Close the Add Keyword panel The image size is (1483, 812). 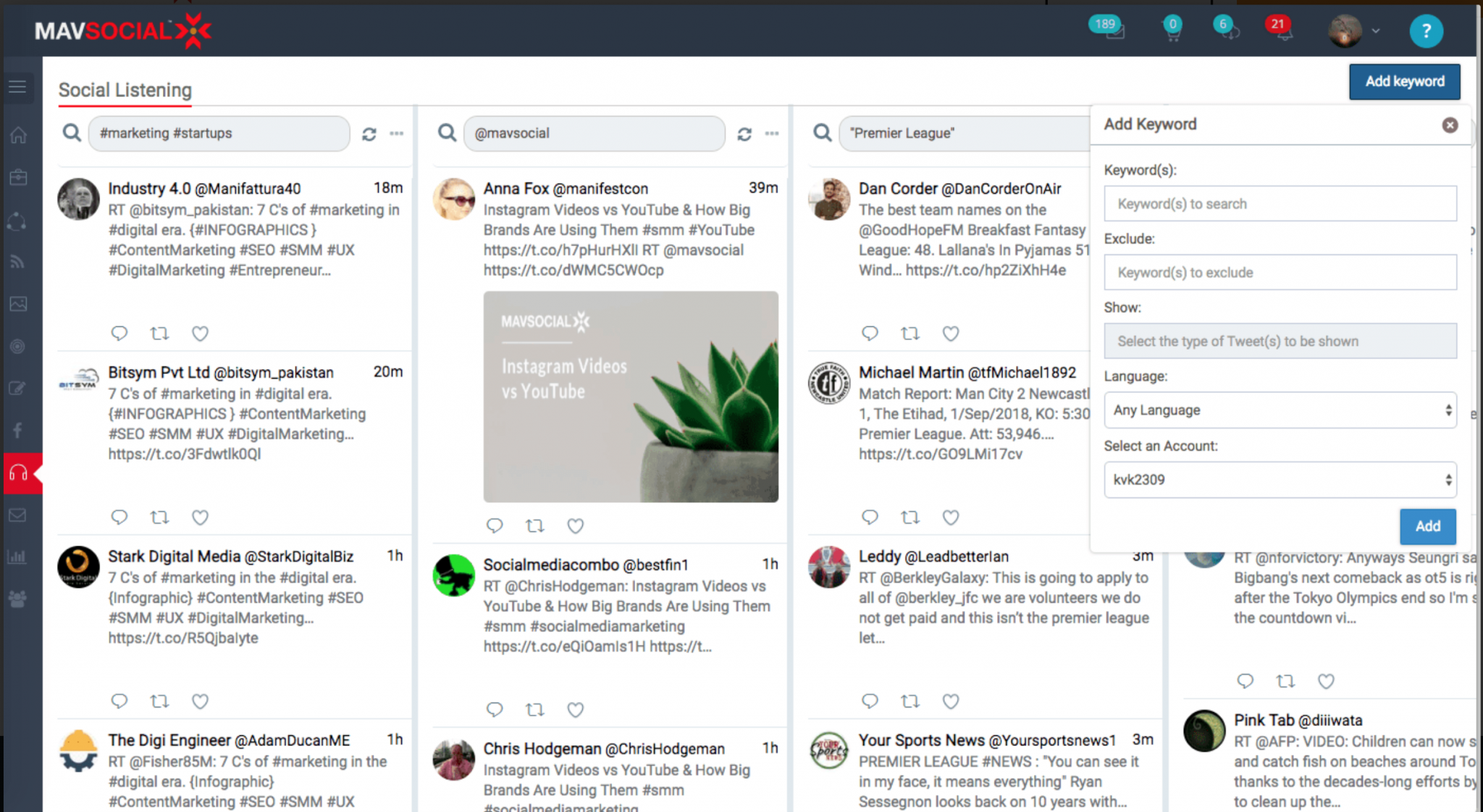[x=1450, y=125]
